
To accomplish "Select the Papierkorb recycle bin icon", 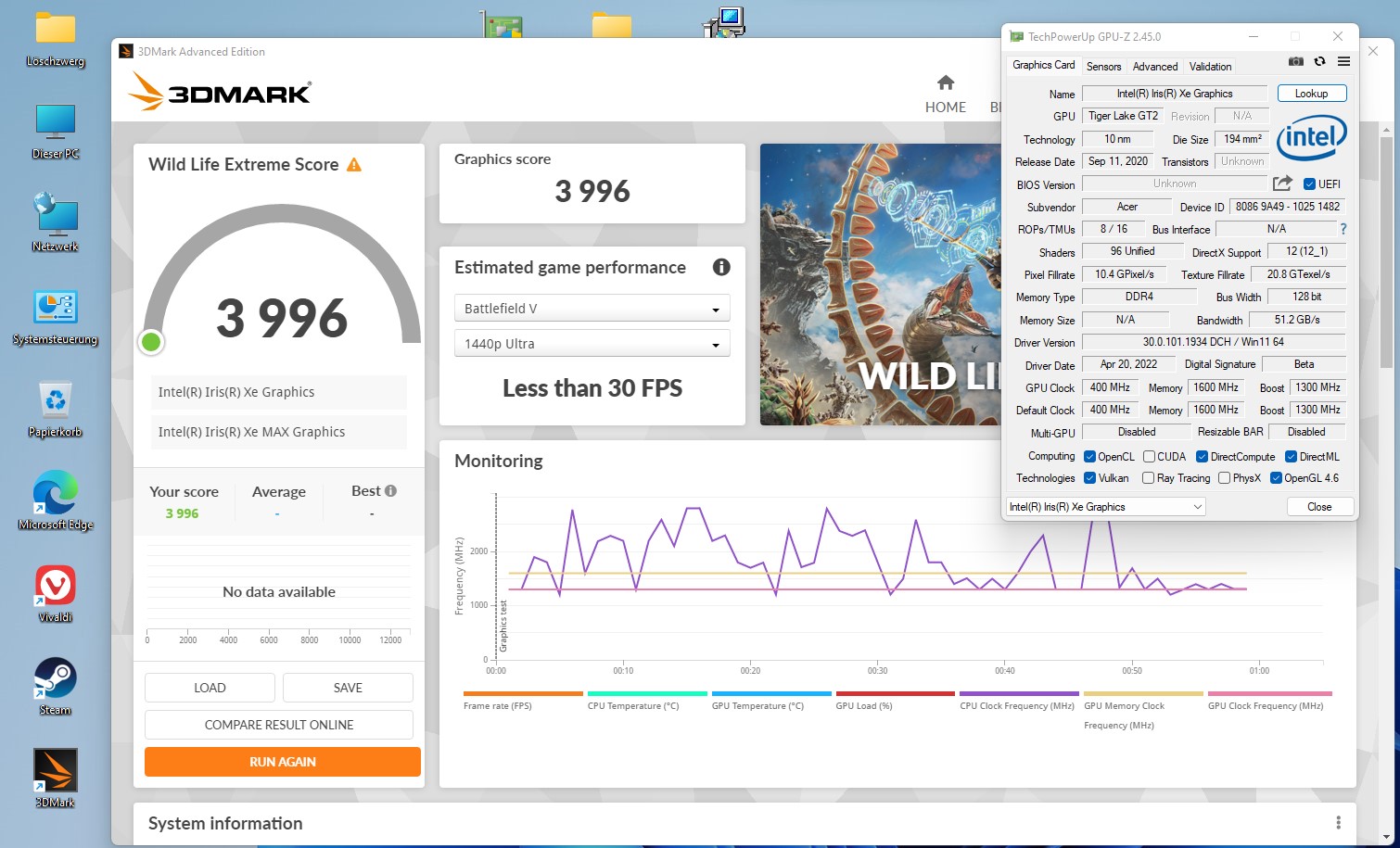I will pyautogui.click(x=56, y=409).
